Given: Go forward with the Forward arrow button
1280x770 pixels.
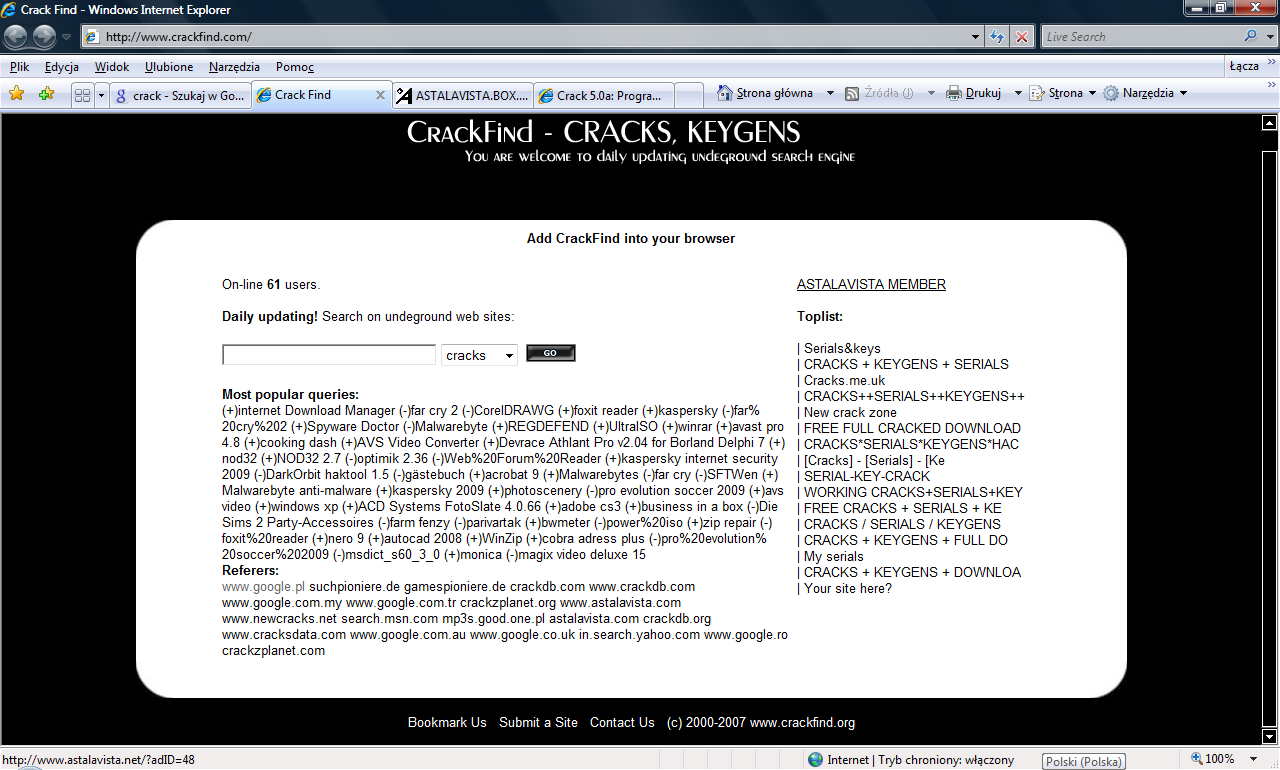Looking at the screenshot, I should click(x=44, y=37).
